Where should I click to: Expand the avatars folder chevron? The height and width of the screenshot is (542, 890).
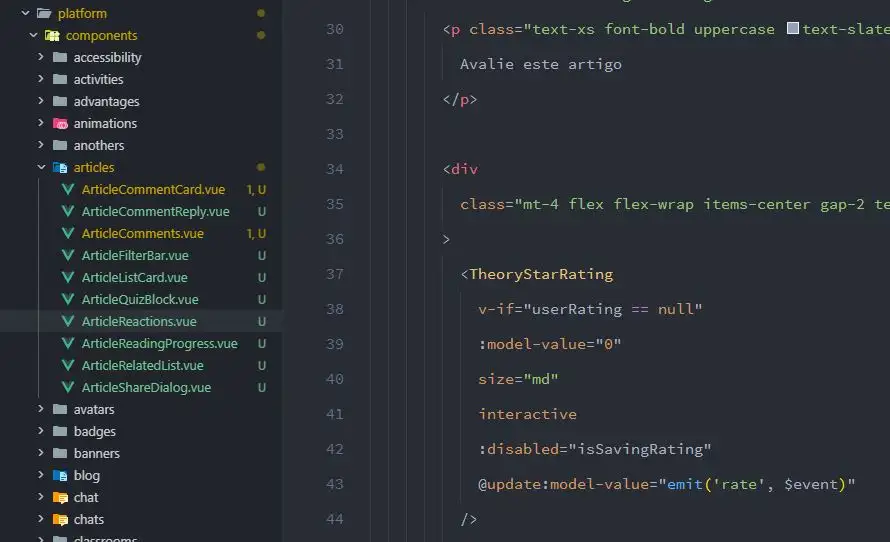[41, 409]
